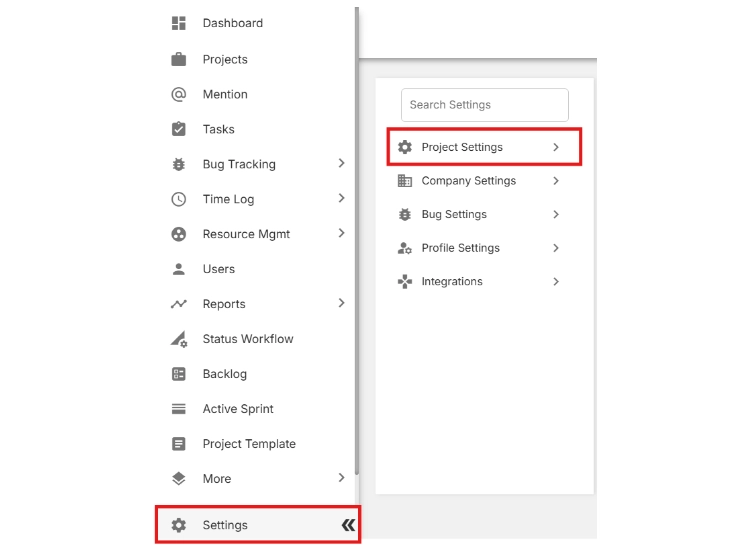Click the Company Settings building icon
This screenshot has width=751, height=550.
coord(405,181)
